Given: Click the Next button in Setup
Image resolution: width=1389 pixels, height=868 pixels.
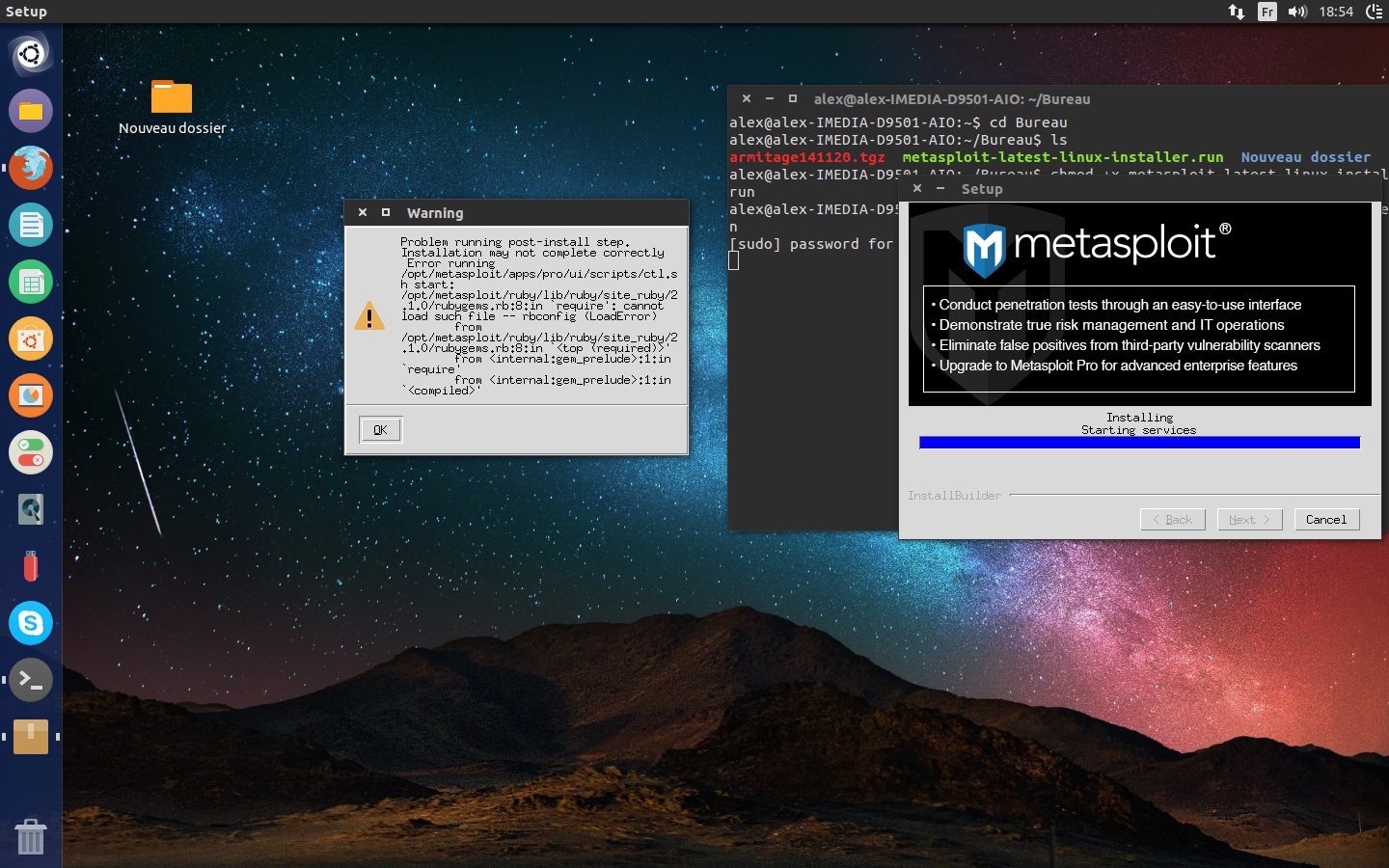Looking at the screenshot, I should (1250, 520).
